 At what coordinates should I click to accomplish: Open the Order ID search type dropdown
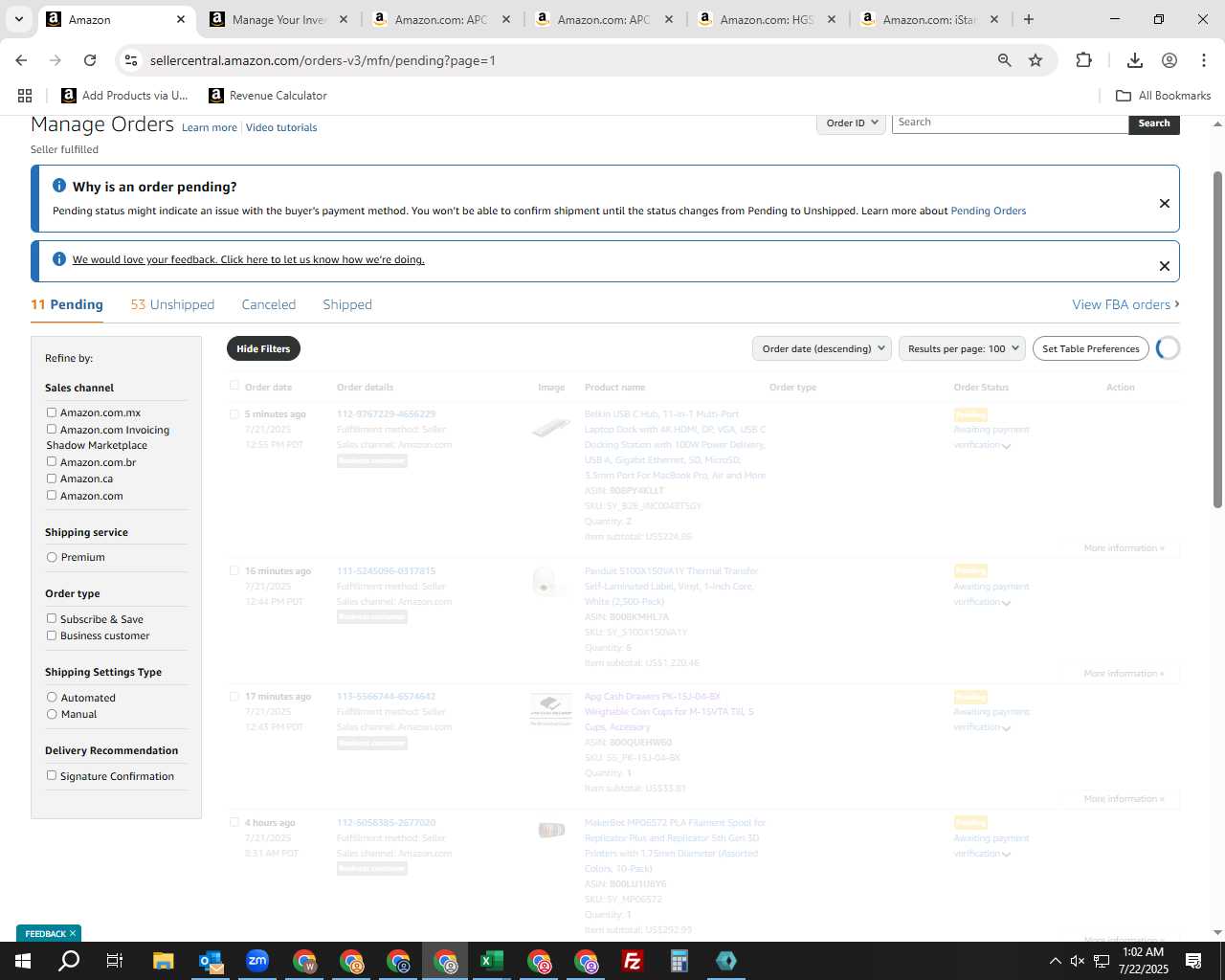tap(851, 122)
